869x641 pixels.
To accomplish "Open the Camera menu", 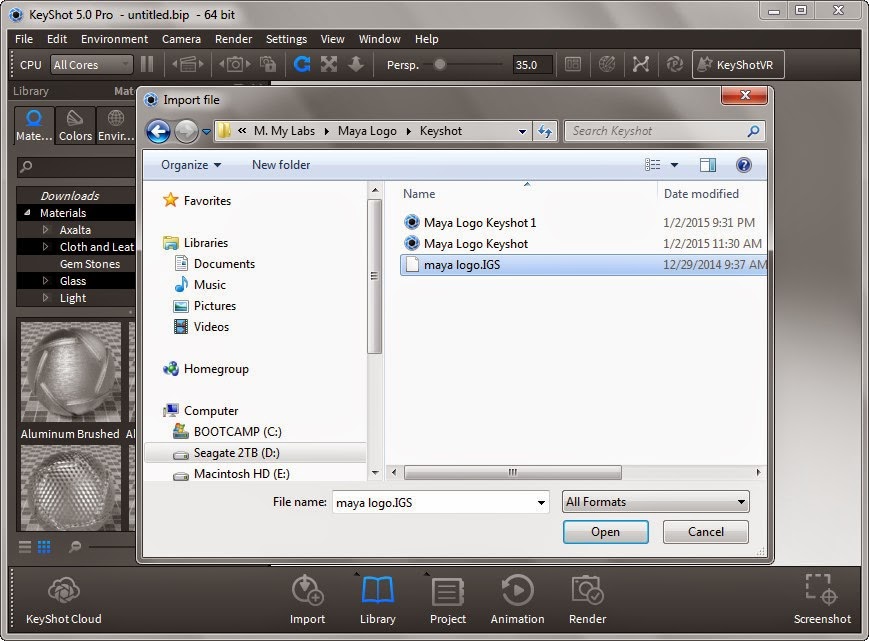I will [x=181, y=39].
